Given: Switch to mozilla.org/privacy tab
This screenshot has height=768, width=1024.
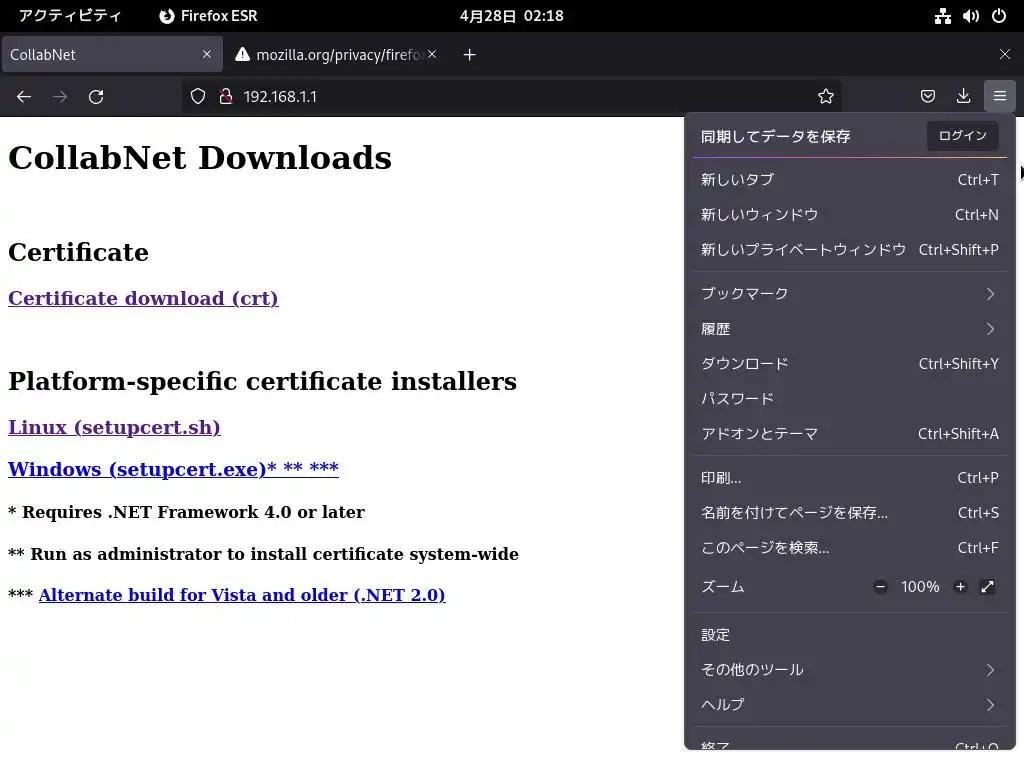Looking at the screenshot, I should pos(334,54).
